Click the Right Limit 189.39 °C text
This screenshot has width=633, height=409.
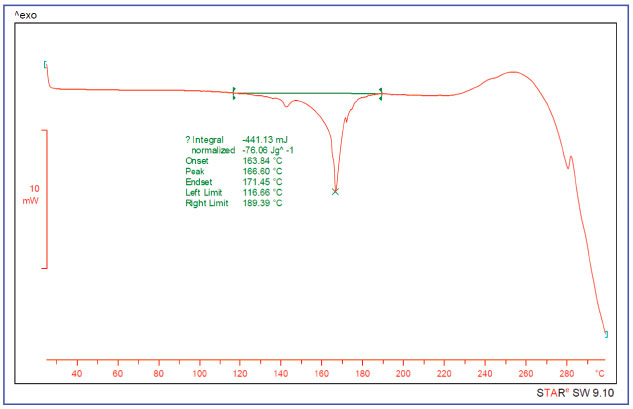pos(234,204)
